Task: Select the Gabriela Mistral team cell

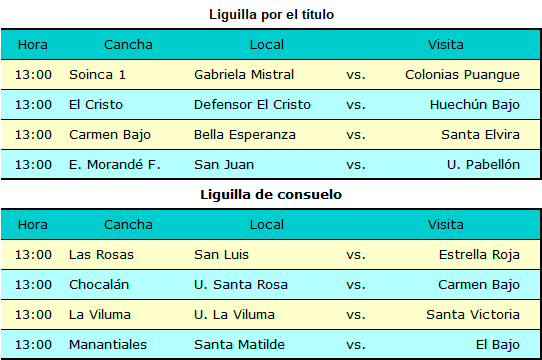Action: coord(244,75)
